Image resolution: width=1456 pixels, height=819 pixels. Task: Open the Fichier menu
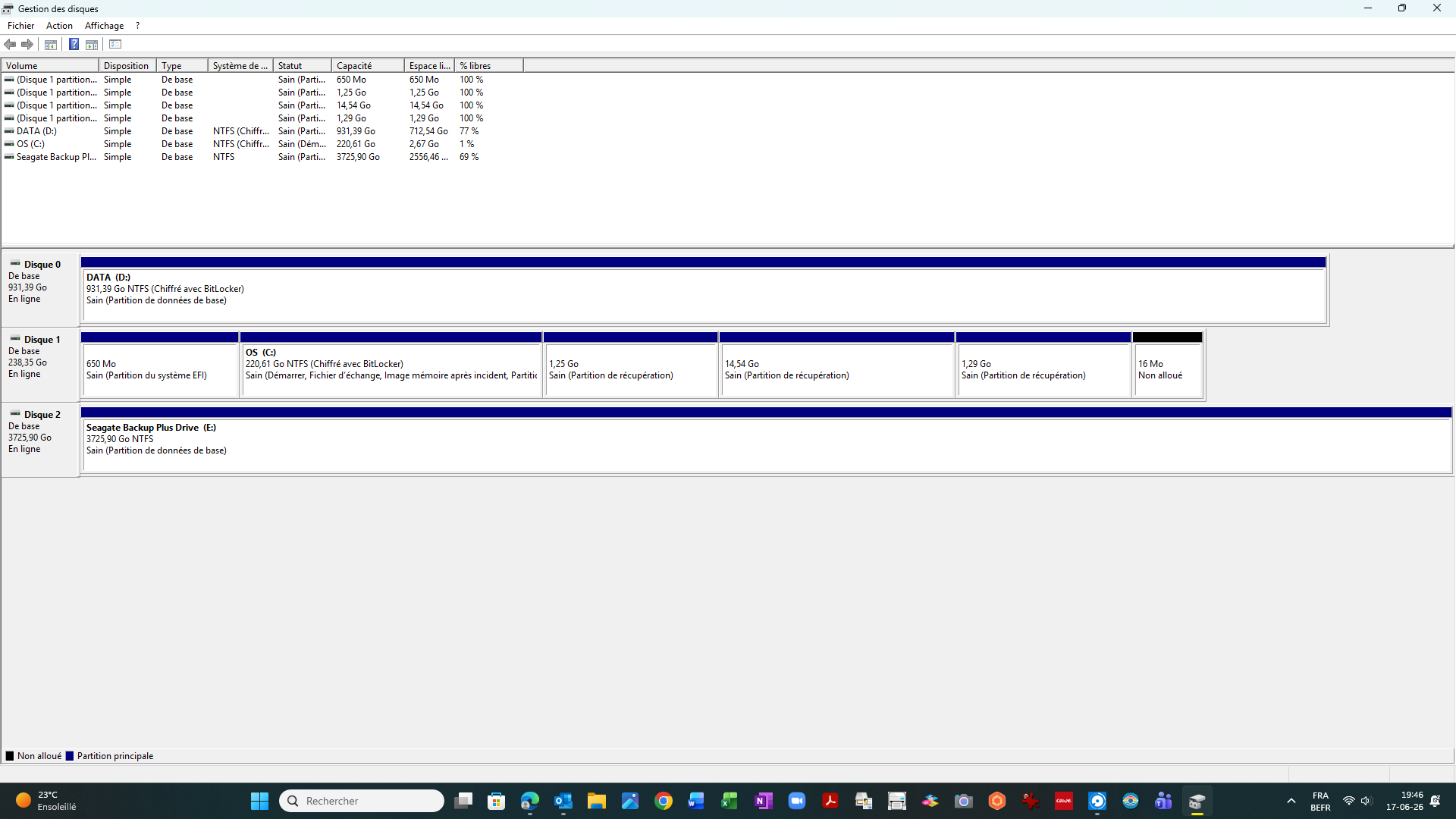click(x=21, y=26)
